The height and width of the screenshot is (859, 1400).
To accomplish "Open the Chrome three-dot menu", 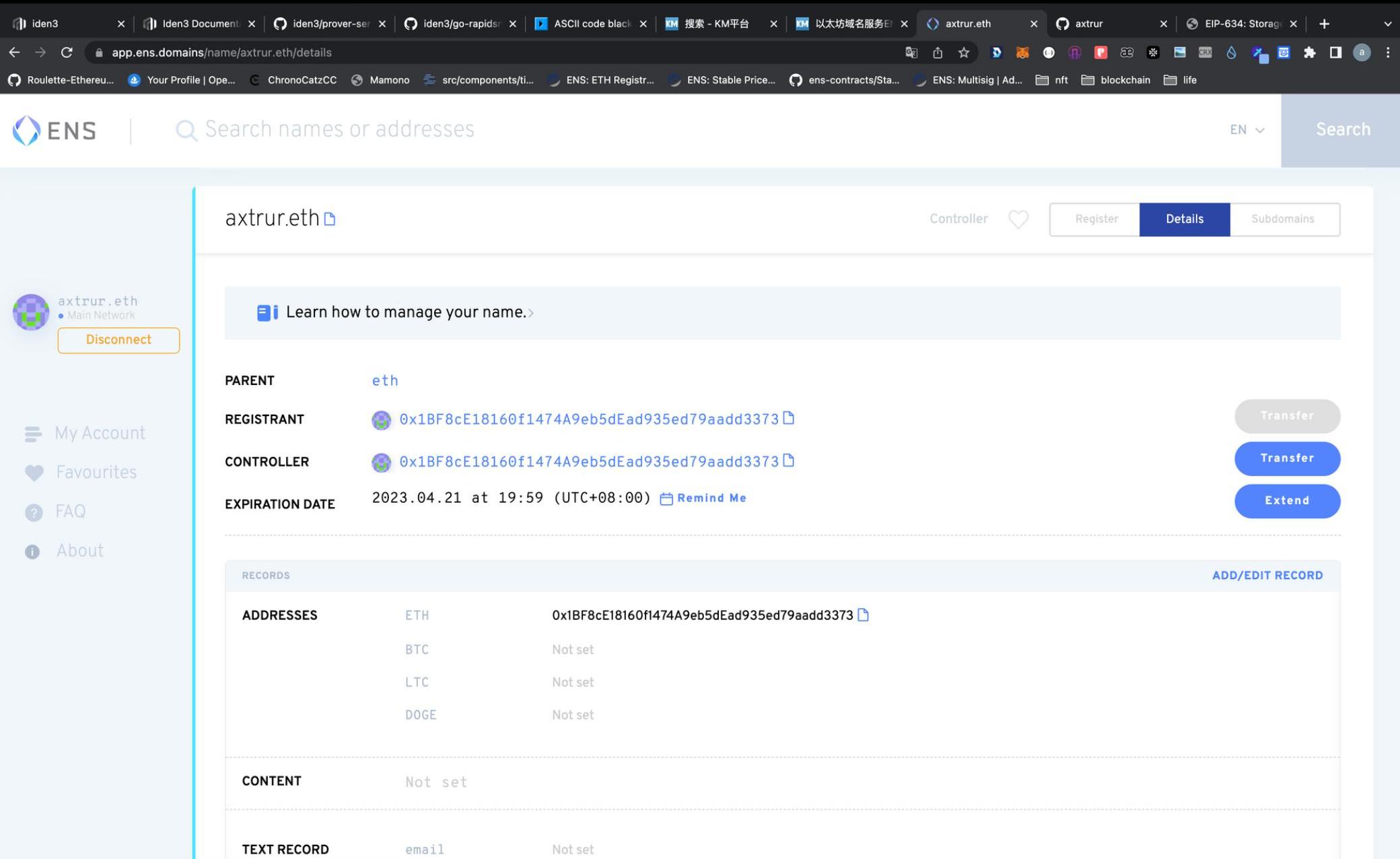I will pos(1388,53).
